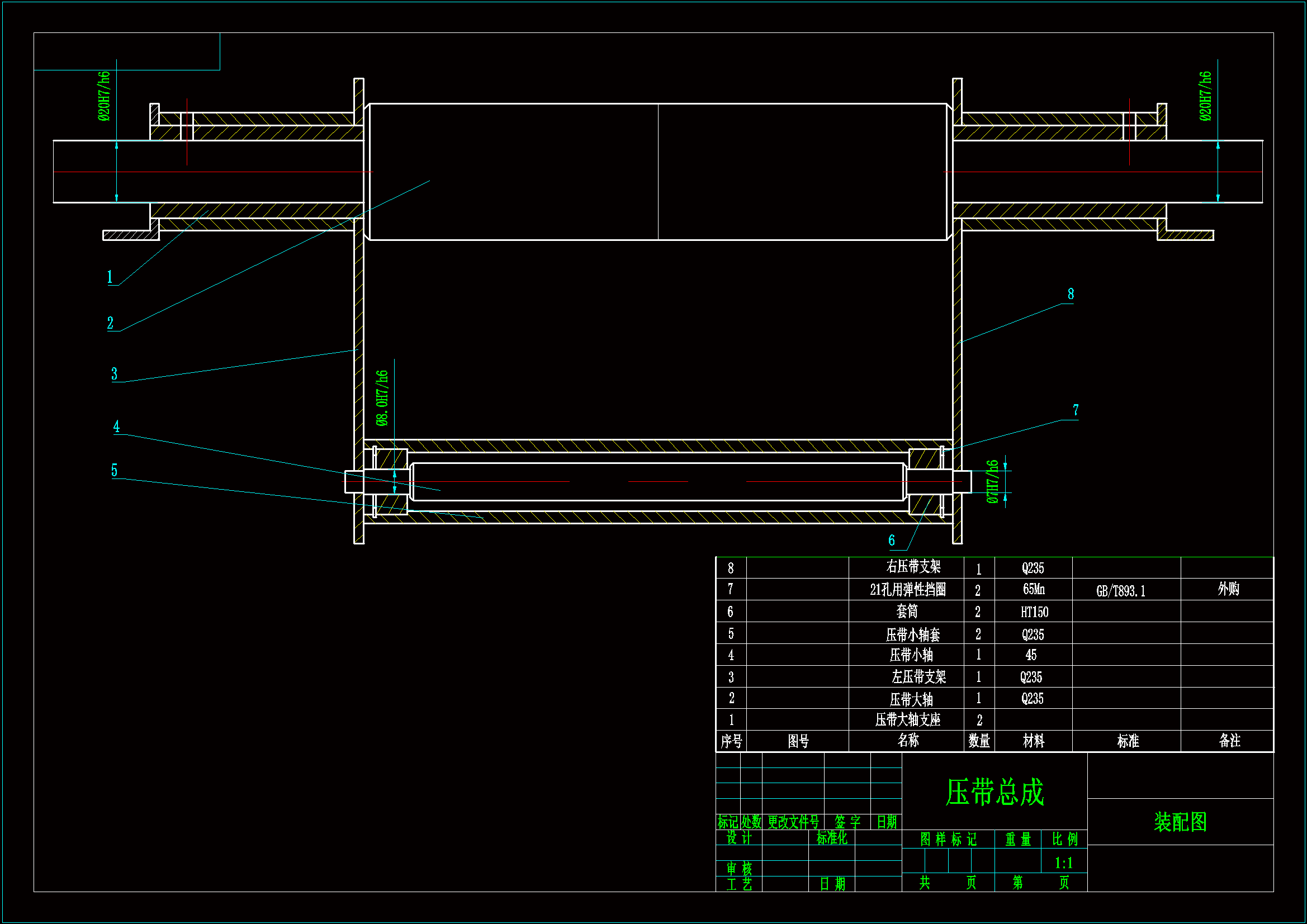The height and width of the screenshot is (924, 1307).
Task: Click the 1:1 scale value
Action: click(1063, 864)
